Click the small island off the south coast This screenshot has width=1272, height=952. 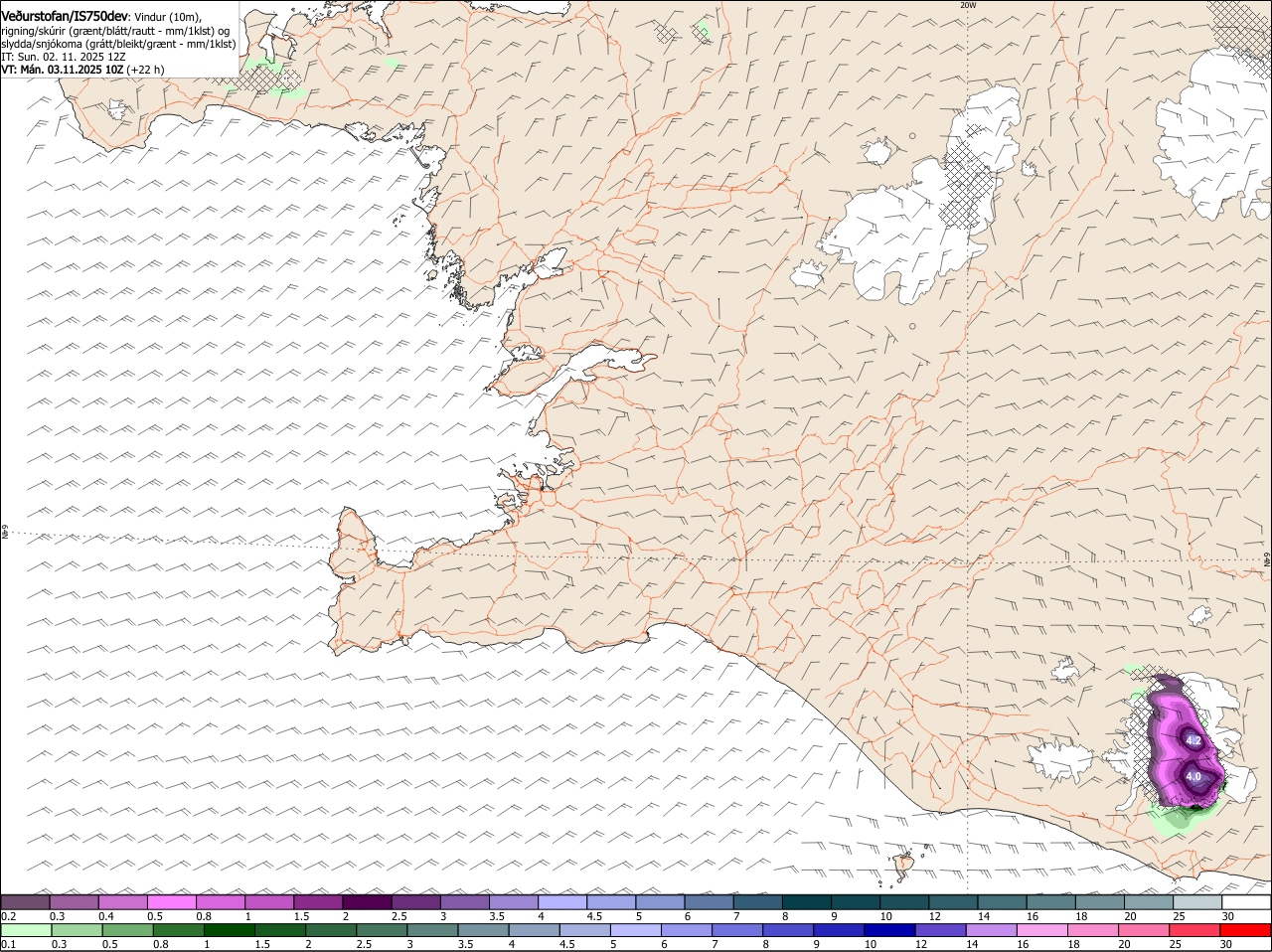(904, 863)
